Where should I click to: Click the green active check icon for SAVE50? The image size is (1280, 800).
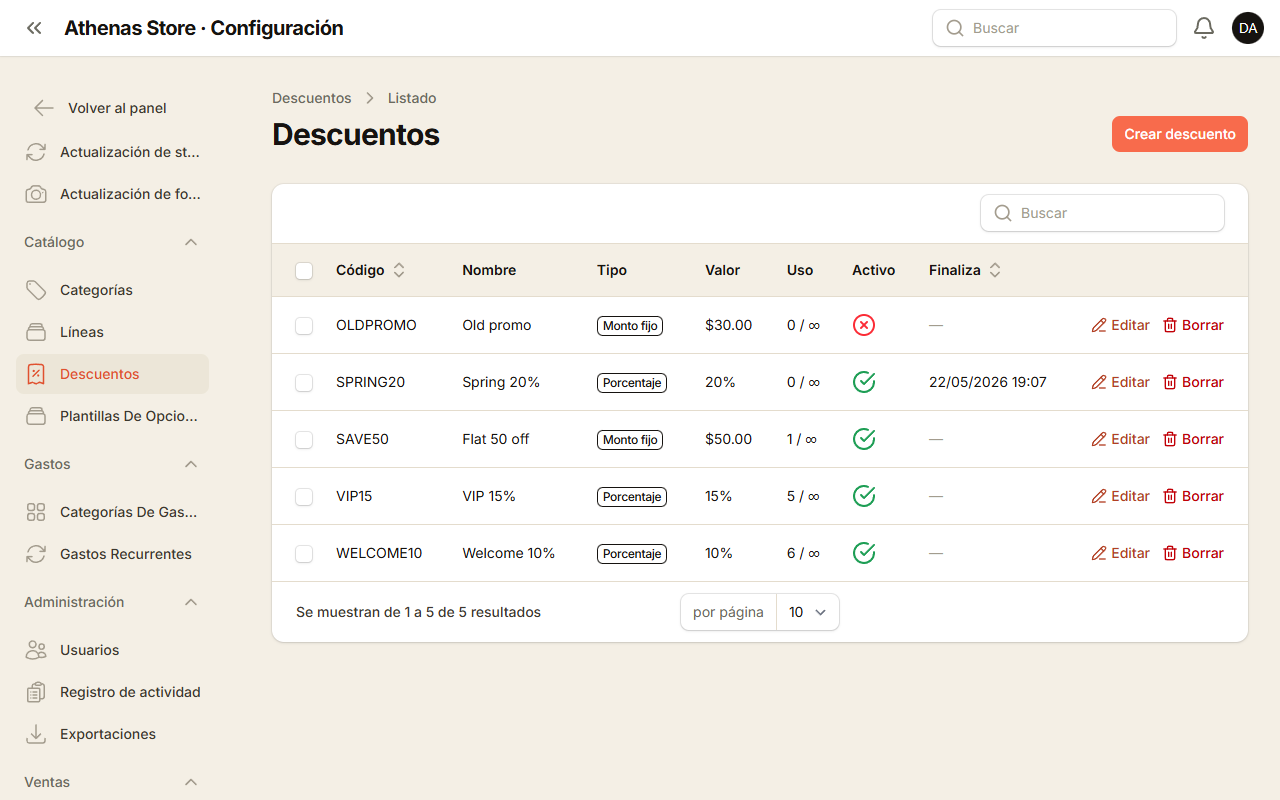point(864,439)
